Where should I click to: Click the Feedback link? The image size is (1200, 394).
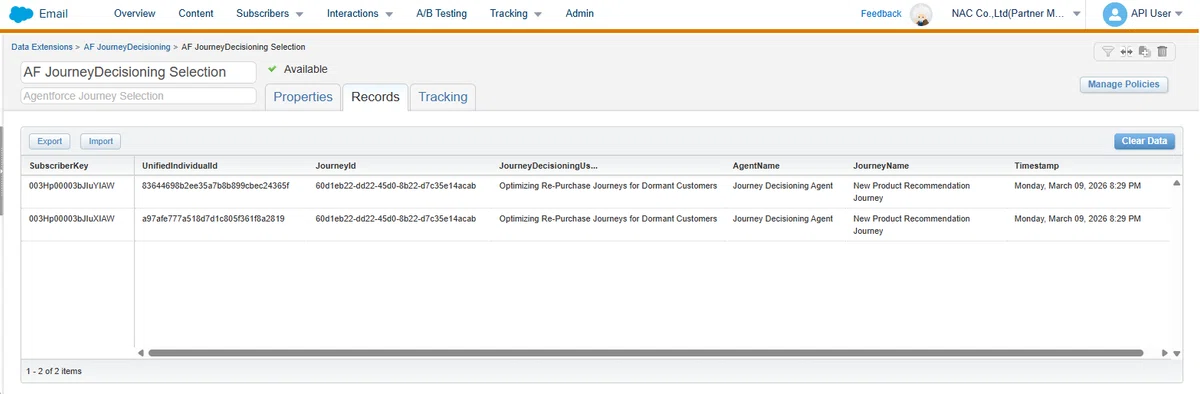click(x=881, y=14)
